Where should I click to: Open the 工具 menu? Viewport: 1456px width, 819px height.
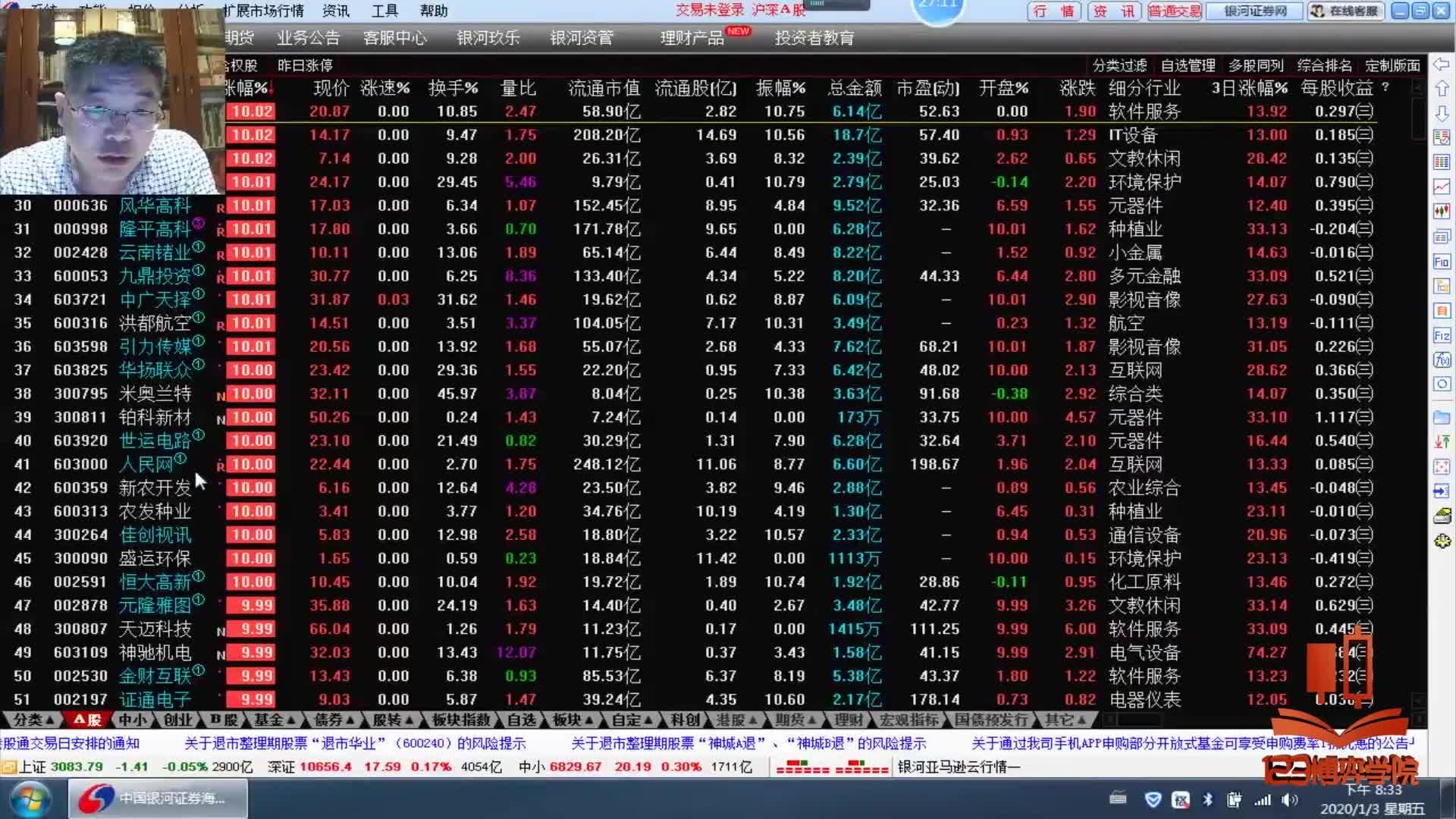coord(384,11)
